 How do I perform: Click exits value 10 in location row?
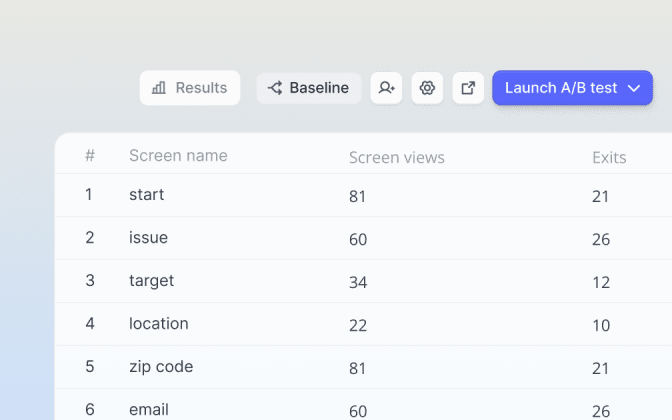601,325
